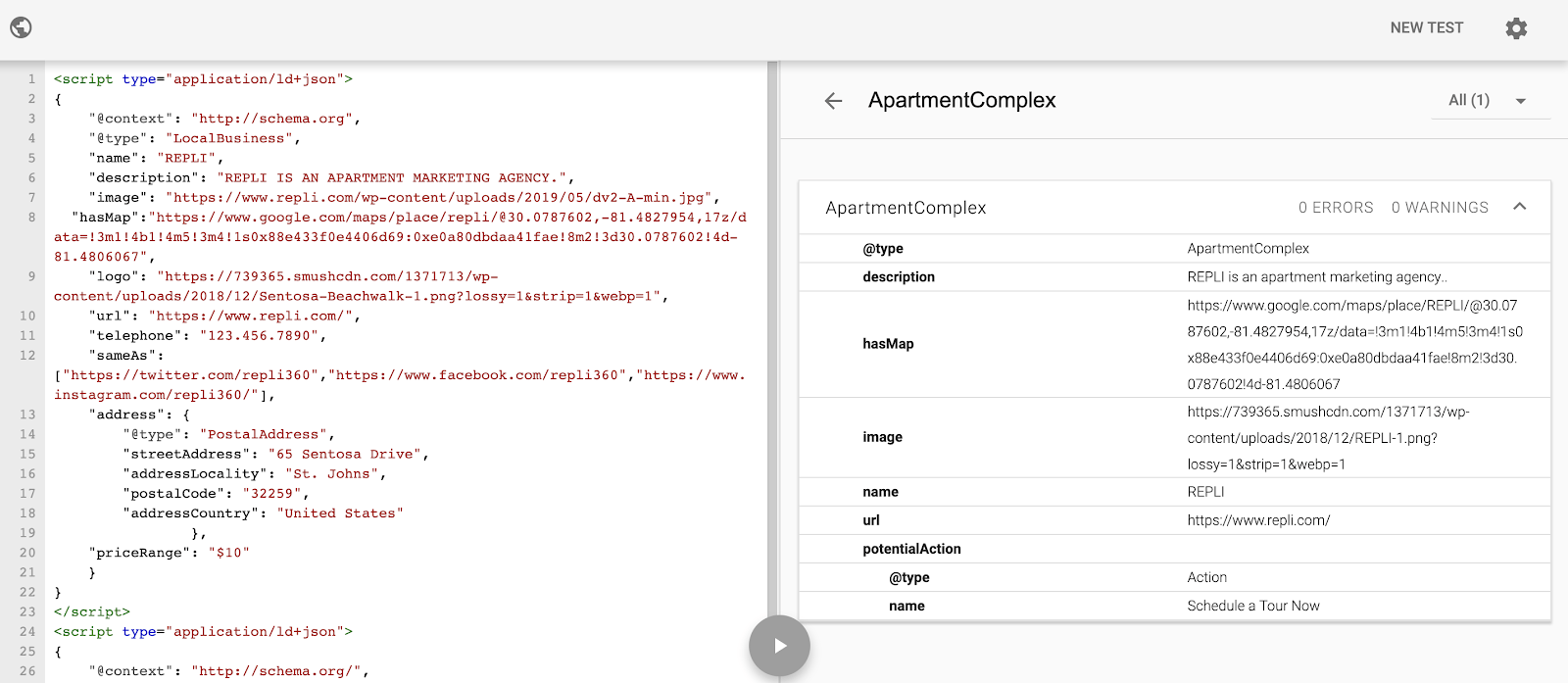The width and height of the screenshot is (1568, 683).
Task: Click line number 13 in the gutter
Action: 27,415
